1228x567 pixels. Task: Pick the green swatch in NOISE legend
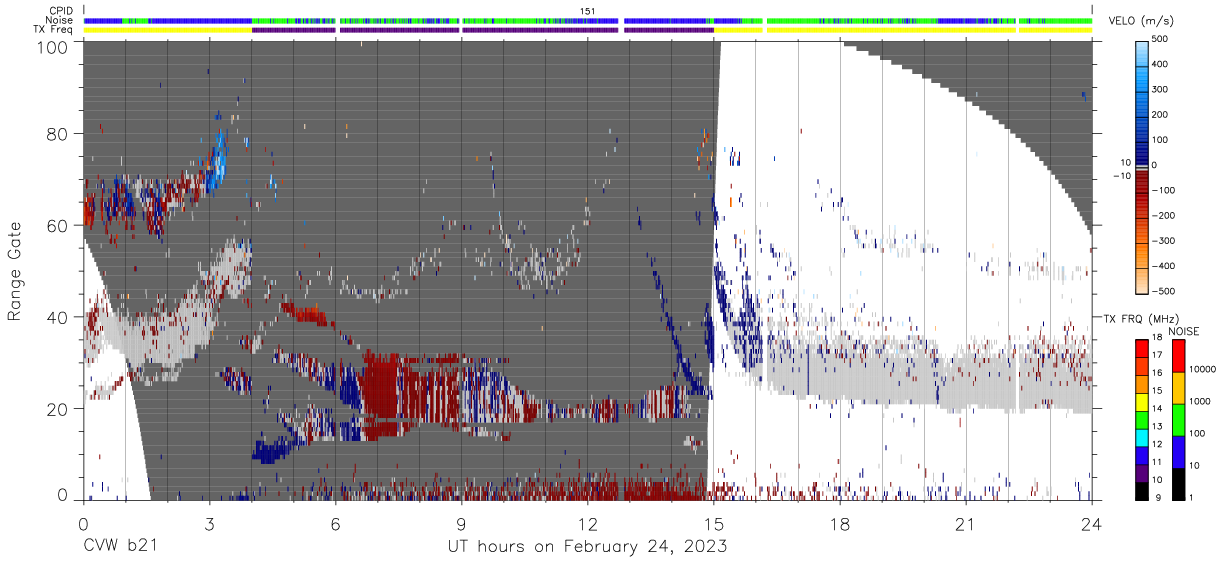tap(1179, 420)
